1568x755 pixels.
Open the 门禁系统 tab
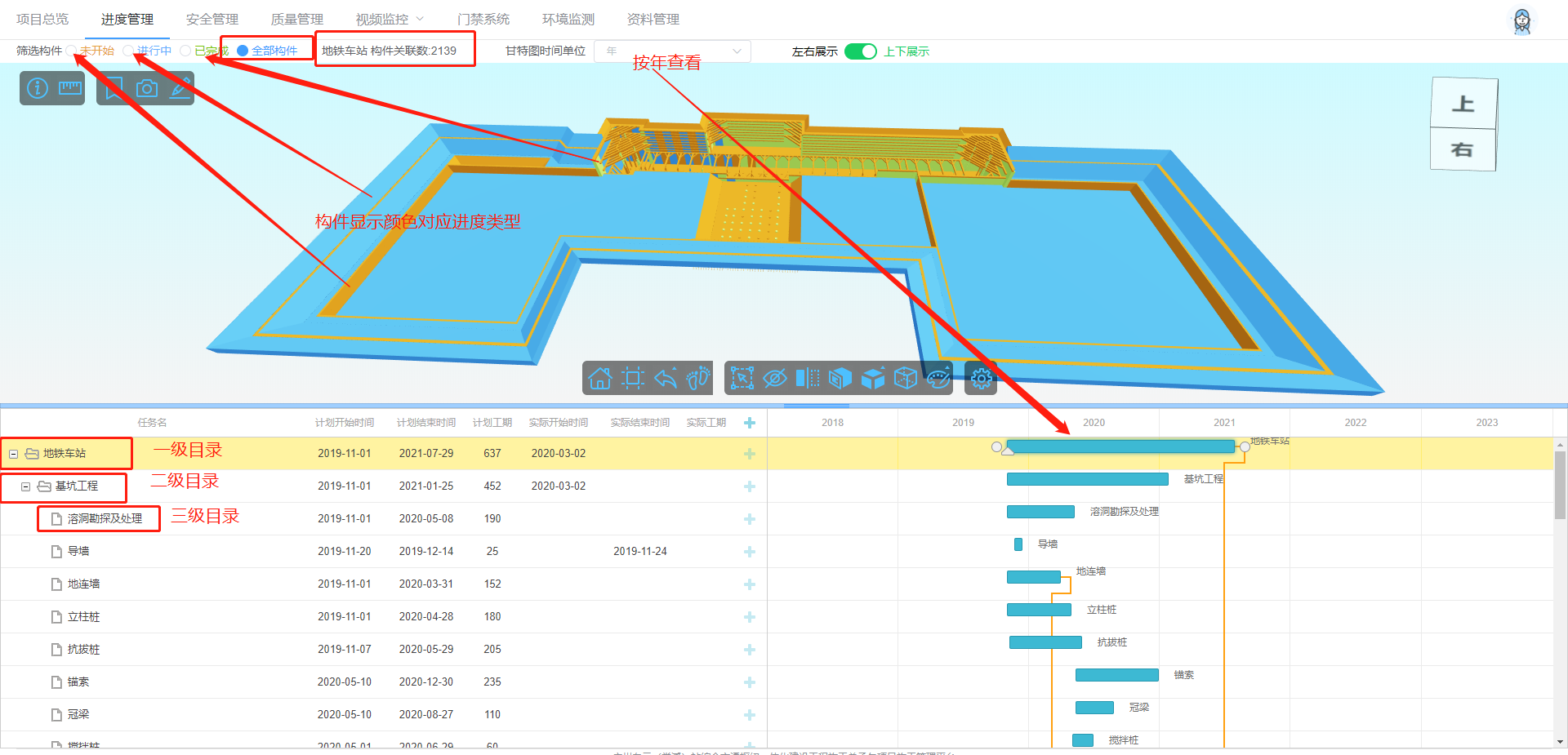coord(483,19)
